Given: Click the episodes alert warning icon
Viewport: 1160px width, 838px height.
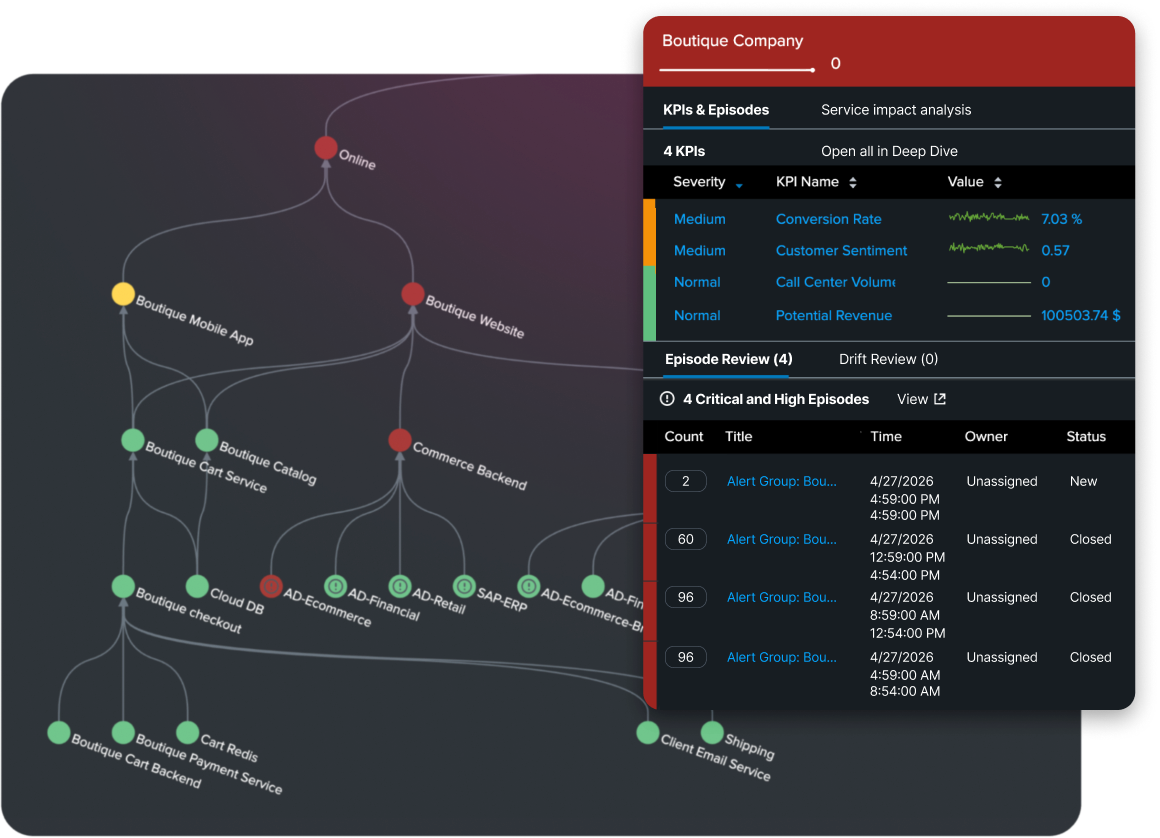Looking at the screenshot, I should [667, 399].
